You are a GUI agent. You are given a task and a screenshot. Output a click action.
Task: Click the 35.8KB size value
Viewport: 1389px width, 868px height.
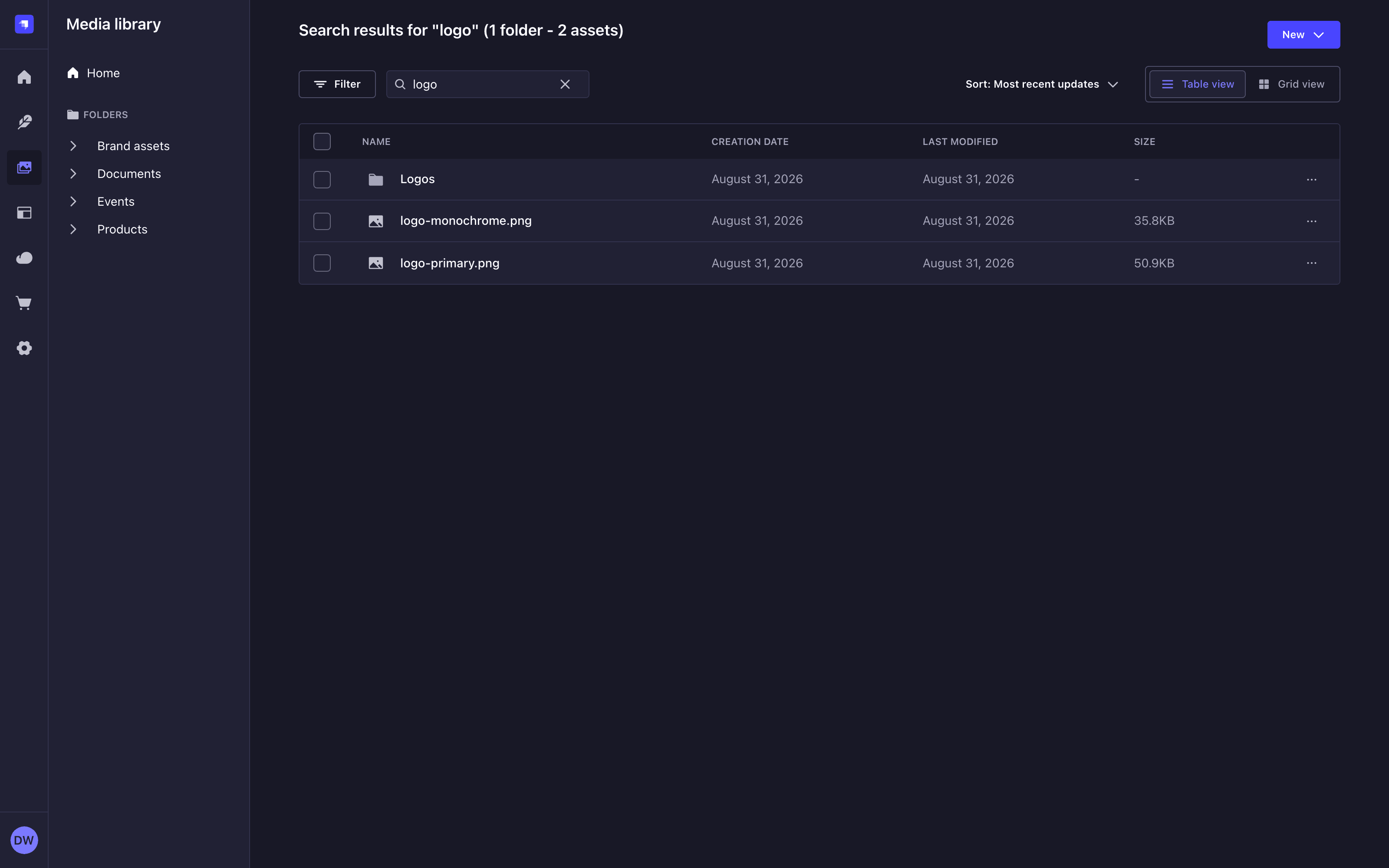tap(1154, 220)
